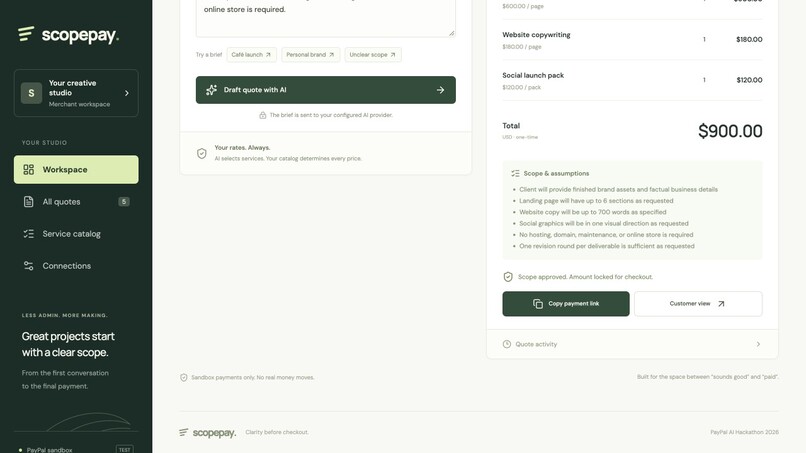This screenshot has width=806, height=453.
Task: Try the Unclear scope sample brief
Action: coord(373,55)
